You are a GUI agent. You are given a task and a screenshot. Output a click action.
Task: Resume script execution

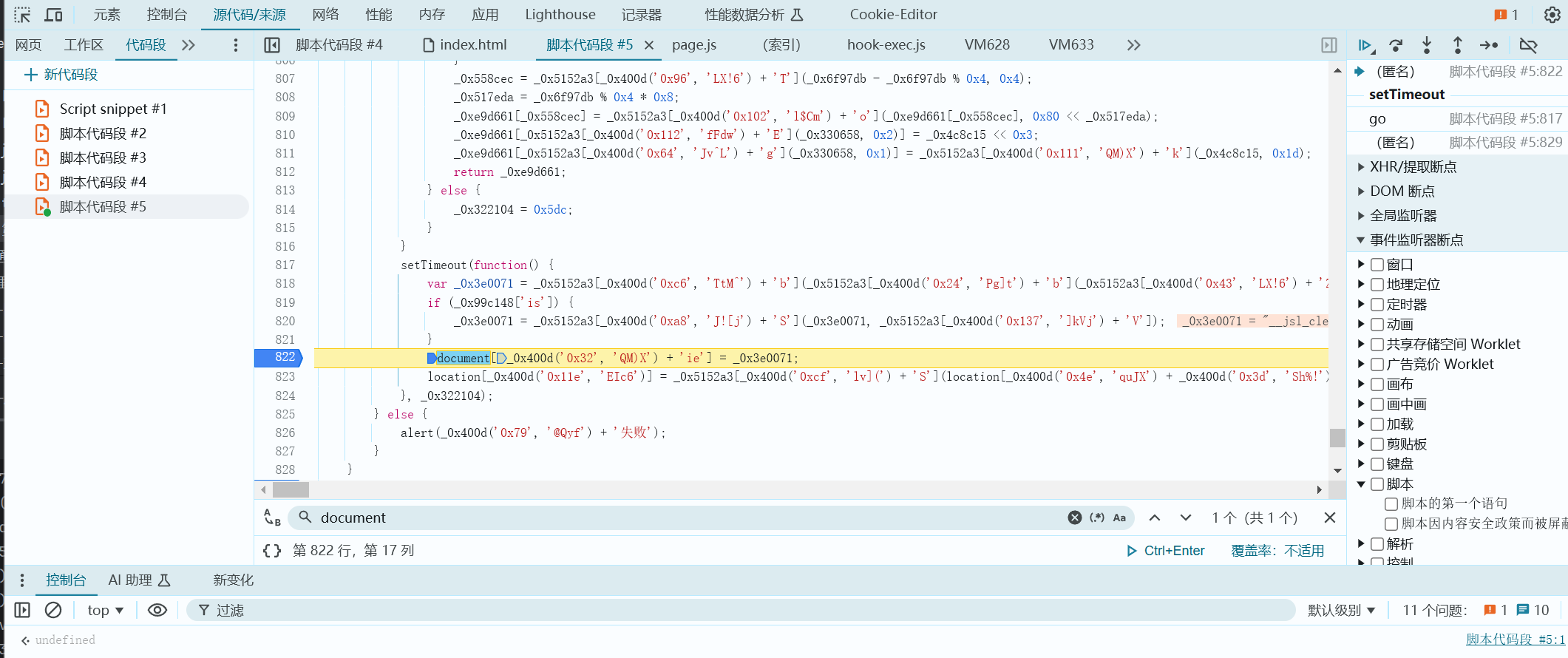click(1365, 45)
